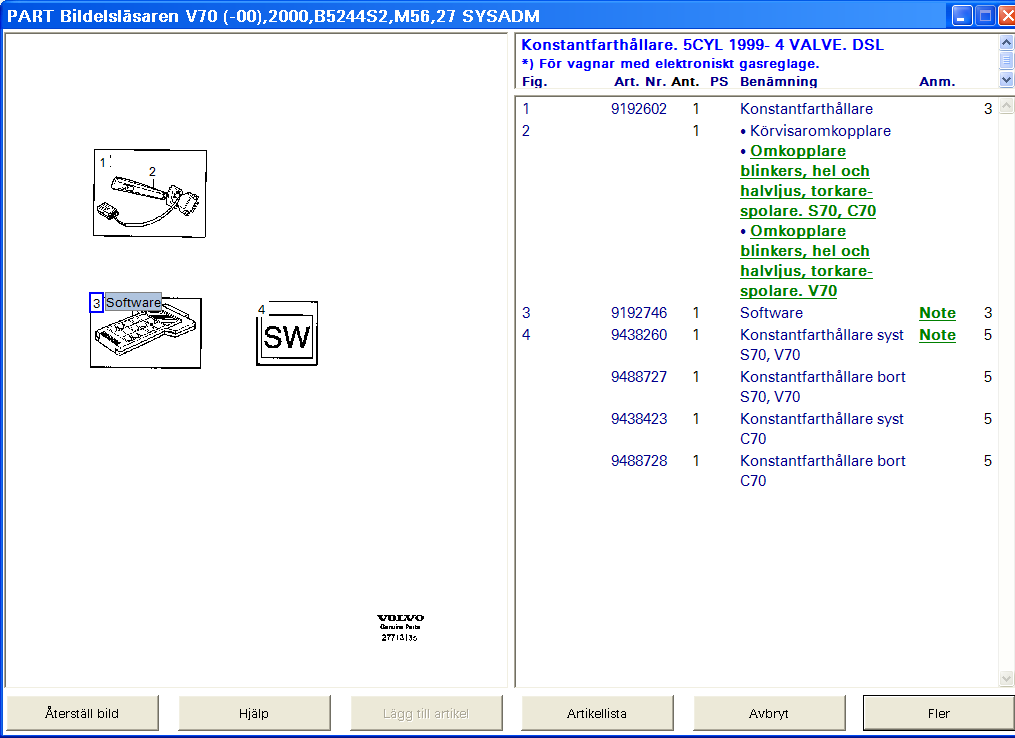1015x738 pixels.
Task: Click the header panel scrollbar thumb
Action: tap(1006, 60)
